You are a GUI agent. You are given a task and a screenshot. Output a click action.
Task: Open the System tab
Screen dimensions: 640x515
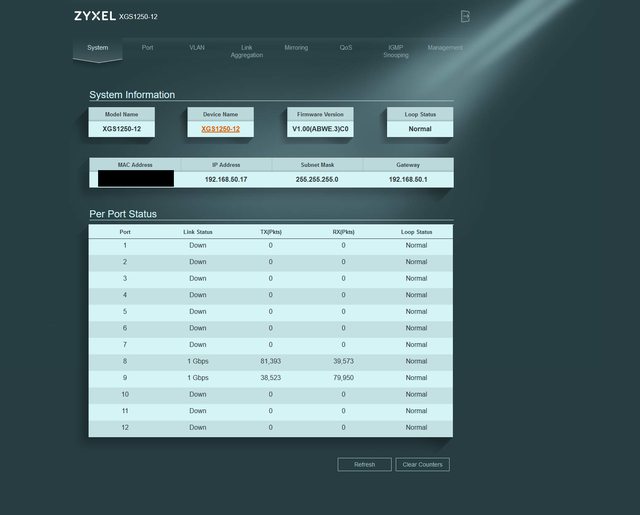[x=97, y=47]
